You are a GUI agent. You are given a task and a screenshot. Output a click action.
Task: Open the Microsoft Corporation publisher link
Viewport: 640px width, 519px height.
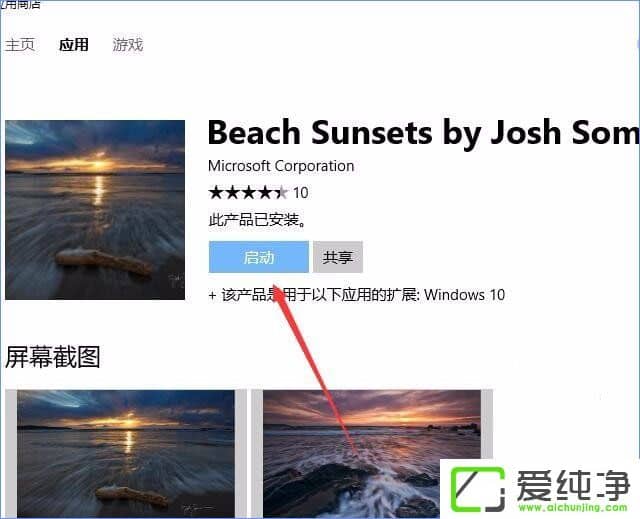point(281,166)
